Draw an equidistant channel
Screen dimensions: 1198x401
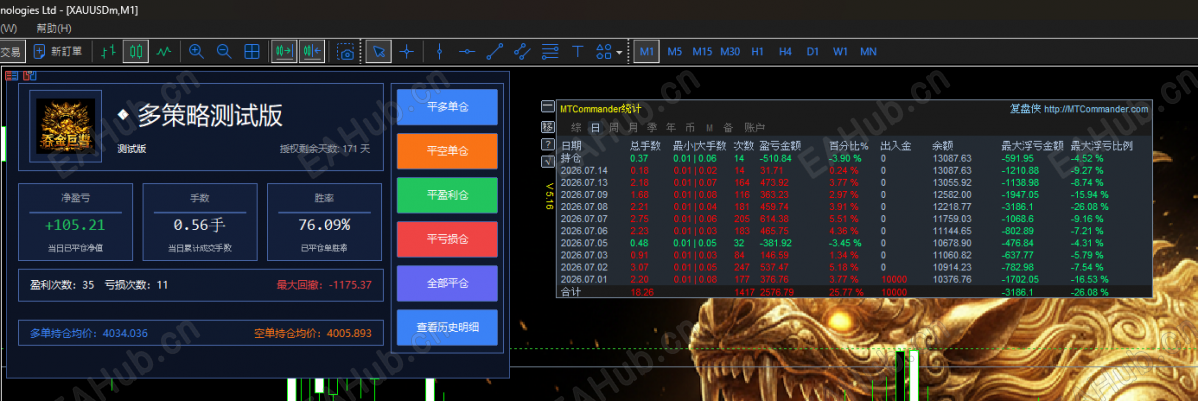click(522, 51)
